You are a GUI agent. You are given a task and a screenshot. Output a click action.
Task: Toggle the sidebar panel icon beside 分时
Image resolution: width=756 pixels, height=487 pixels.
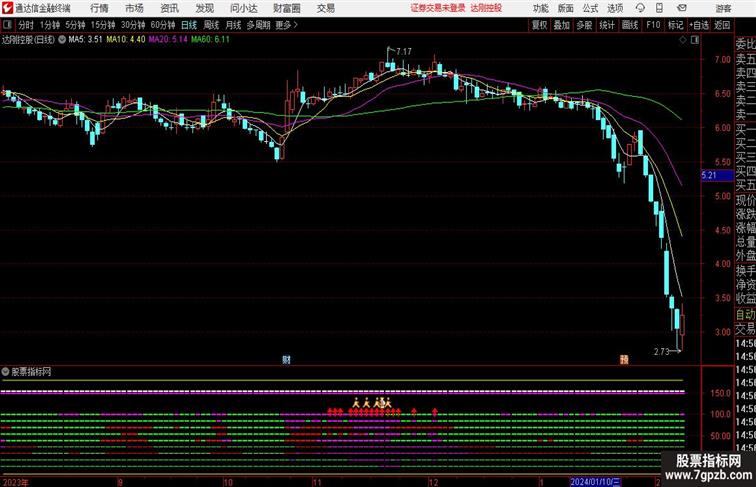(7, 25)
